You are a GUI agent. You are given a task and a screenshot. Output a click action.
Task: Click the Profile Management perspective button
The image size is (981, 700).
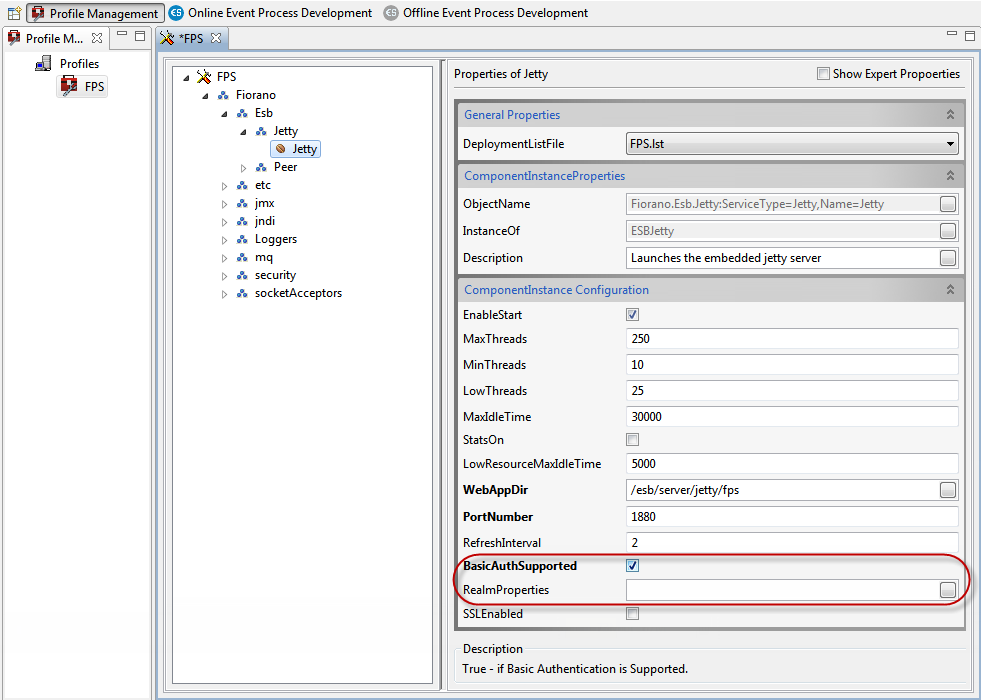95,13
